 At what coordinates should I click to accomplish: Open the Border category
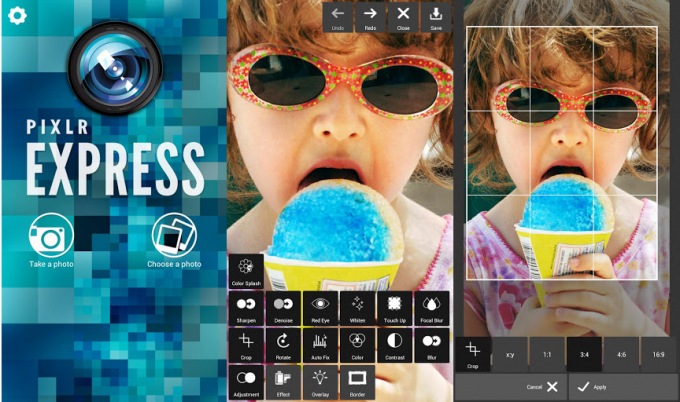[x=357, y=382]
